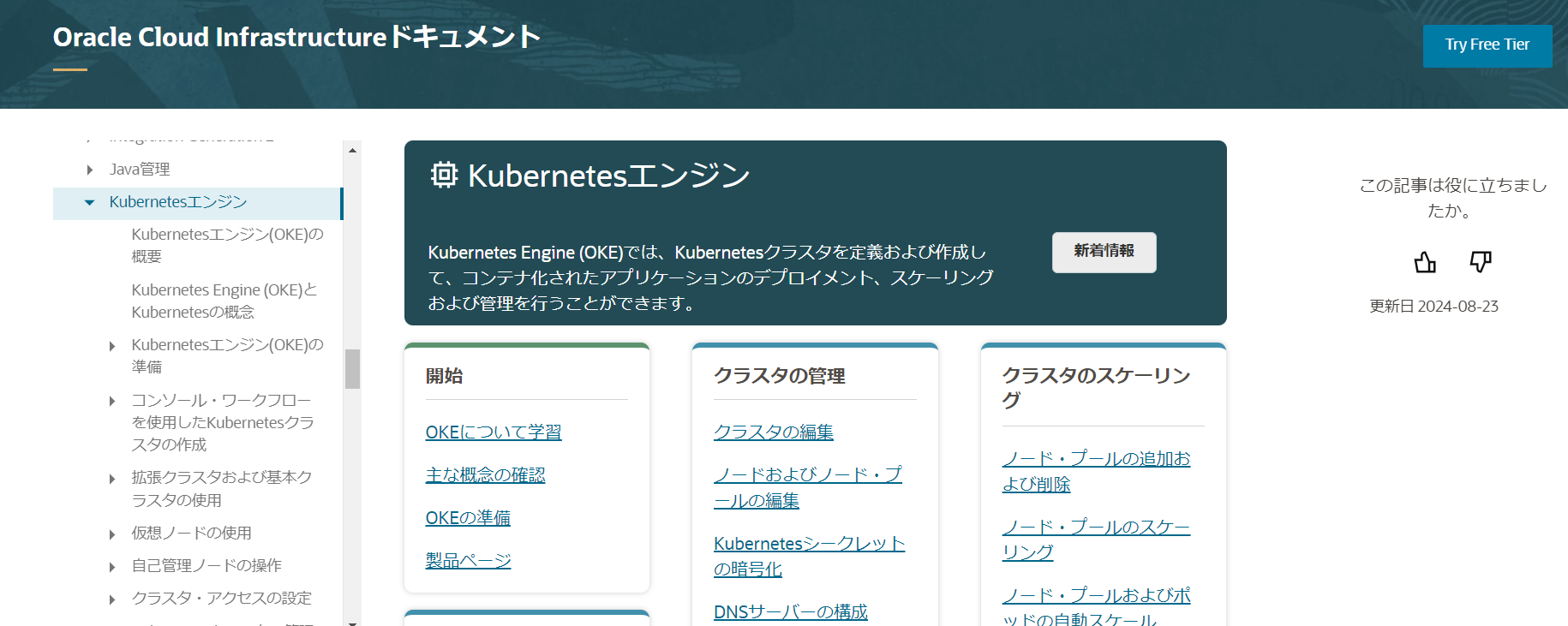Click the クラスタの管理 card heading
1568x626 pixels.
780,376
